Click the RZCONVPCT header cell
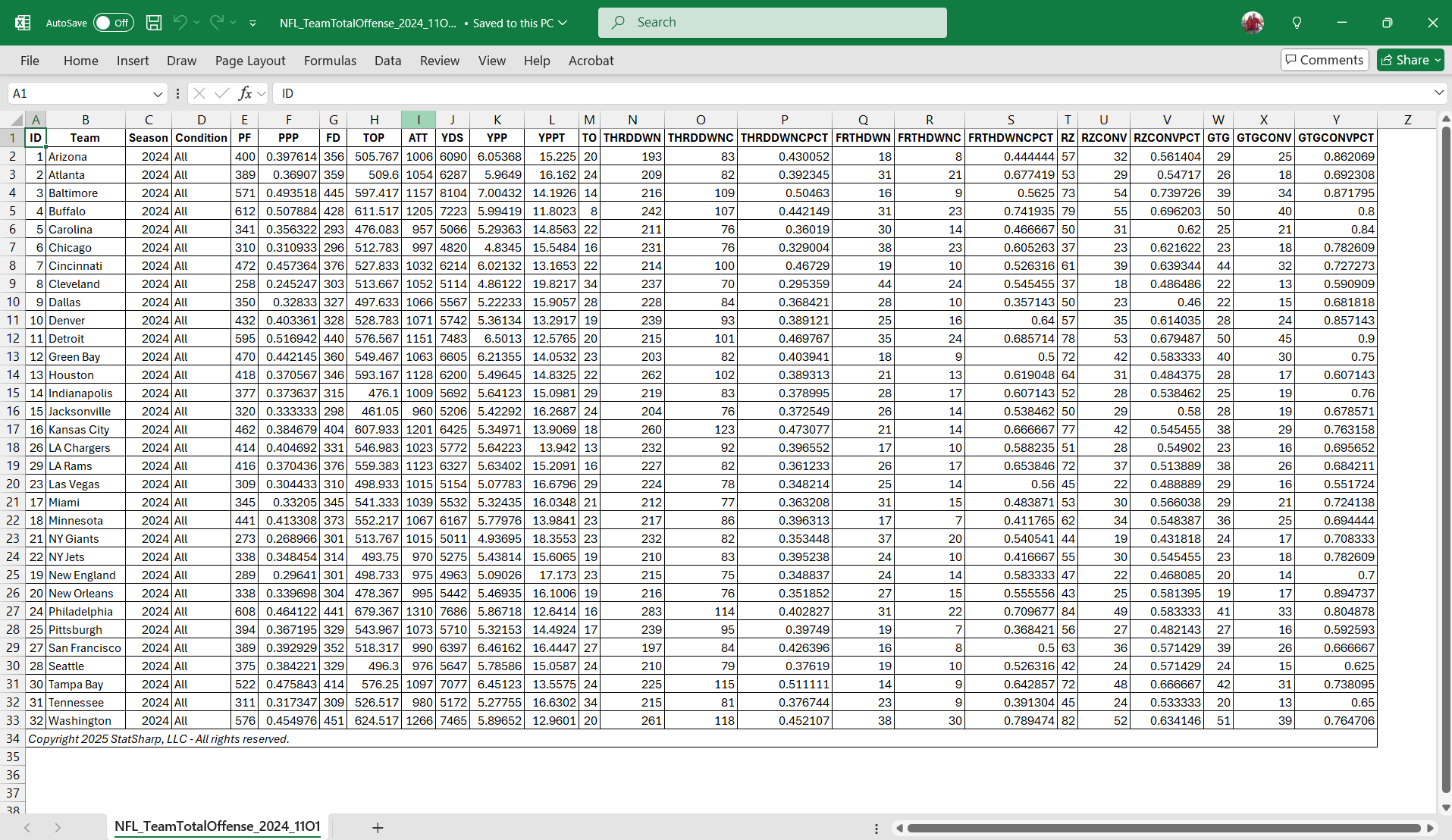1452x840 pixels. (x=1167, y=138)
